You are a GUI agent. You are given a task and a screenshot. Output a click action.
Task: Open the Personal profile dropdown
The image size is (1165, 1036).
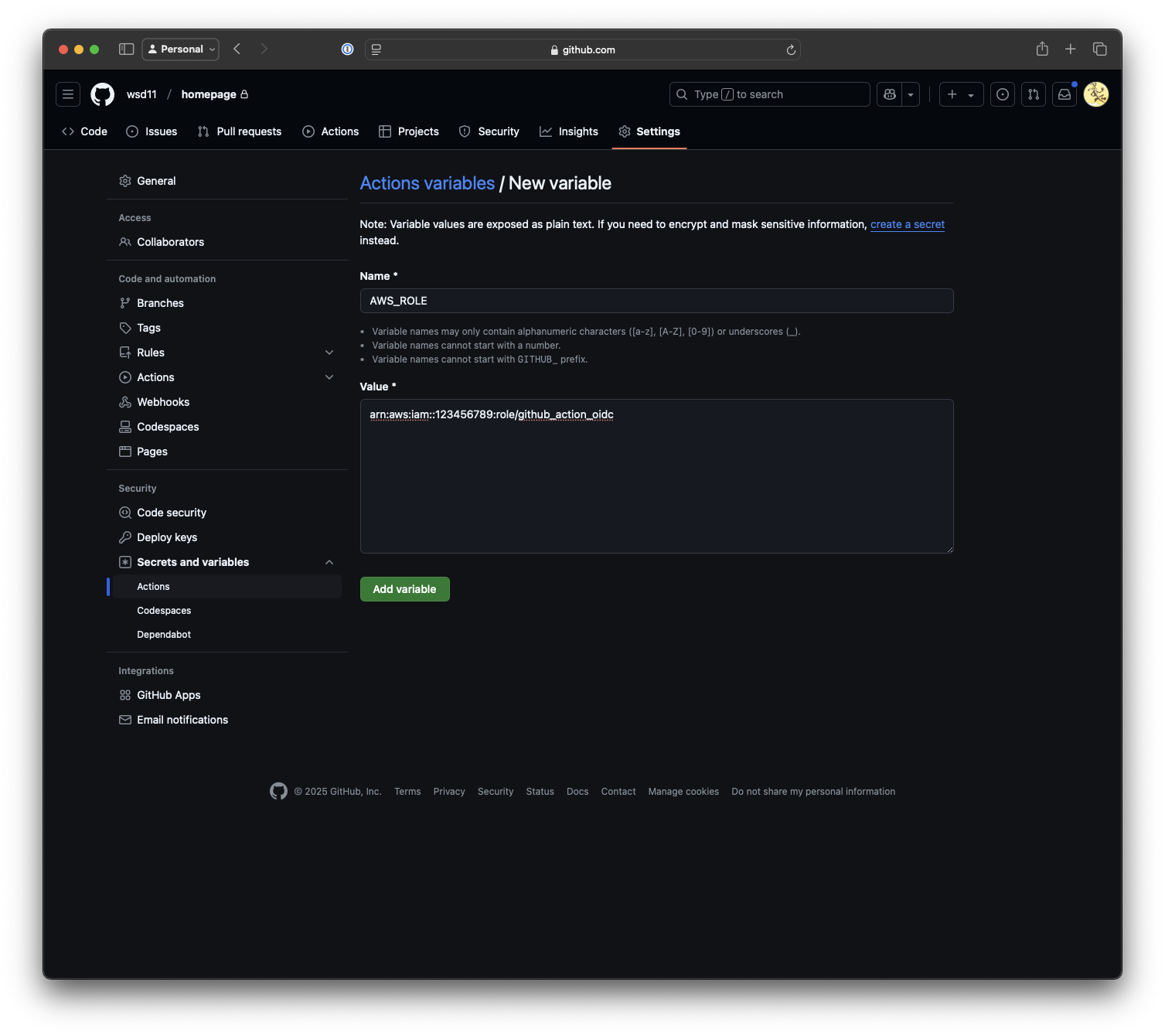(x=181, y=49)
